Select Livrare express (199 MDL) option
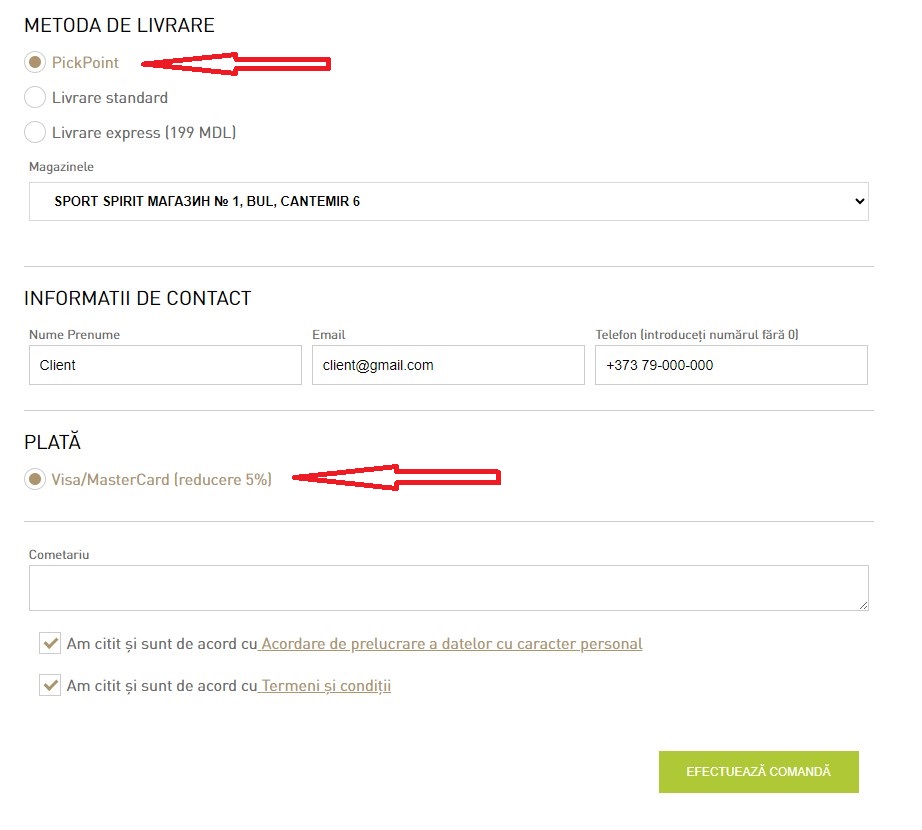922x830 pixels. (35, 132)
